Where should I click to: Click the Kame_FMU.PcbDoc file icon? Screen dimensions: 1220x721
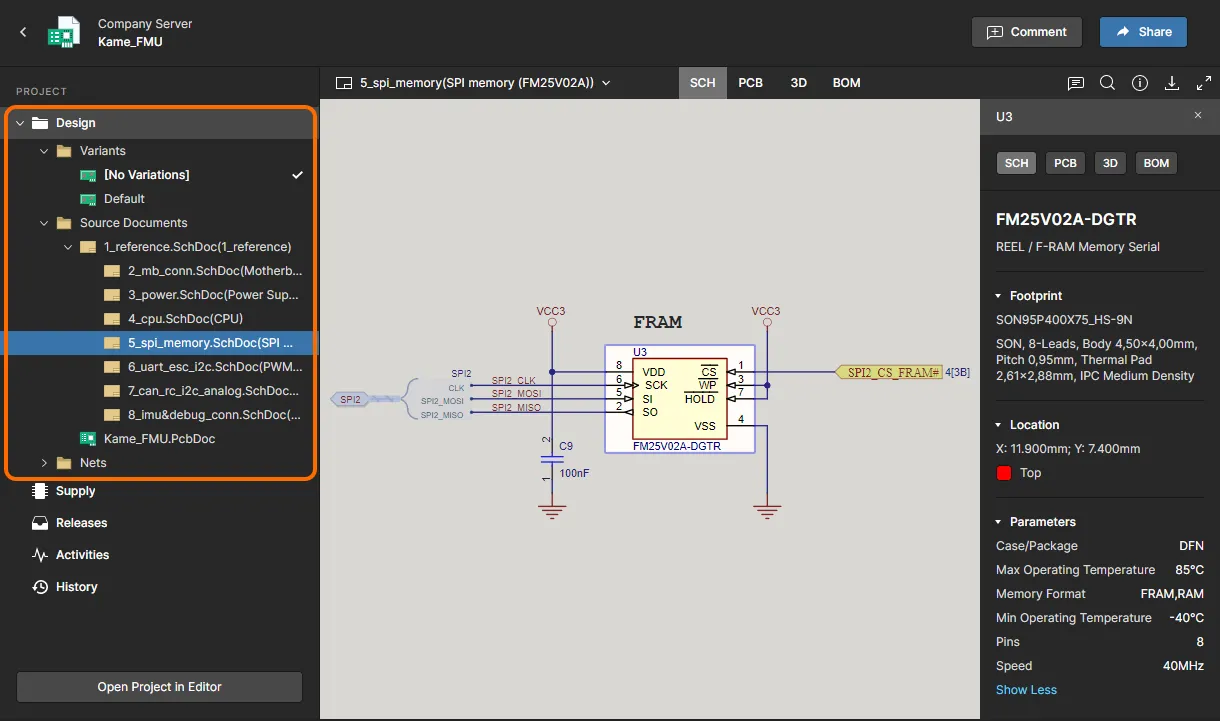[x=88, y=439]
